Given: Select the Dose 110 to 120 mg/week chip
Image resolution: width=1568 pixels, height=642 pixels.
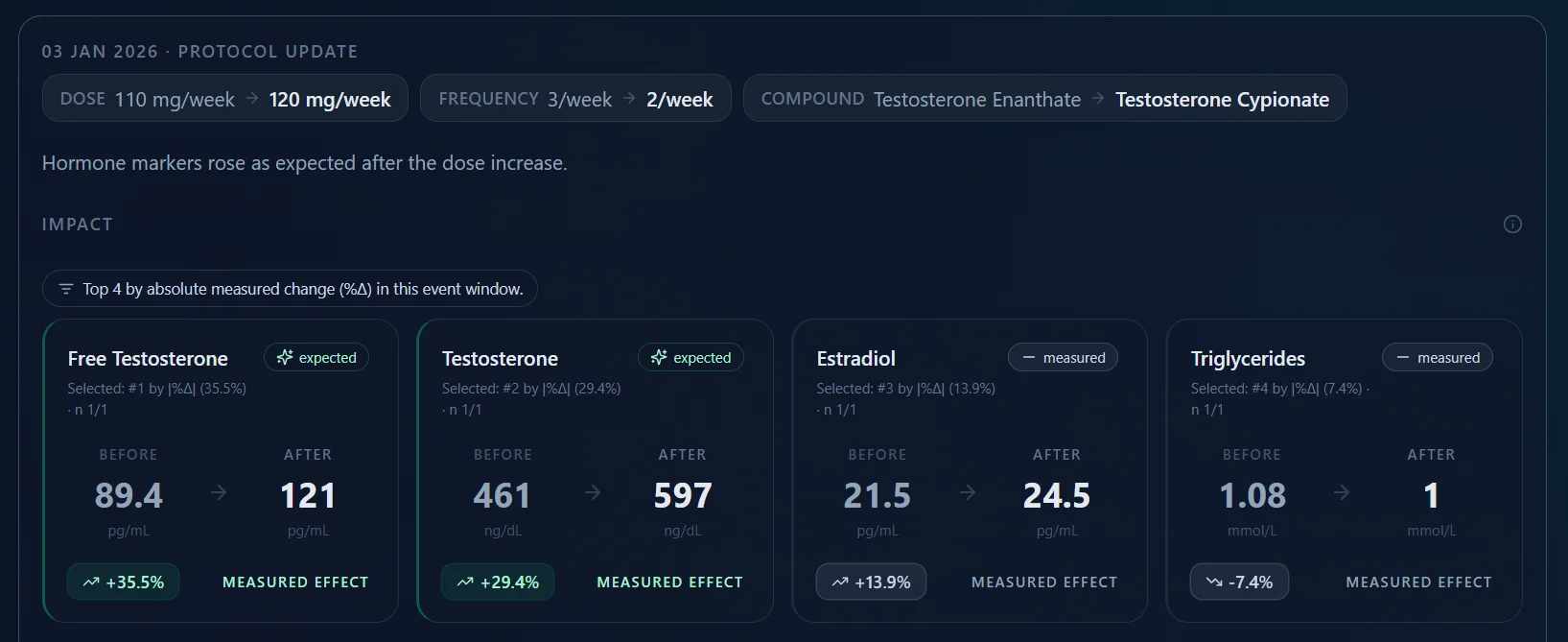Looking at the screenshot, I should (x=225, y=99).
